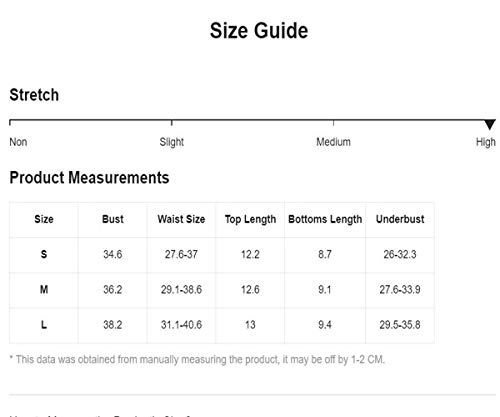The width and height of the screenshot is (500, 417).
Task: Click the 29.5-35.8 underbust cell
Action: coord(400,325)
